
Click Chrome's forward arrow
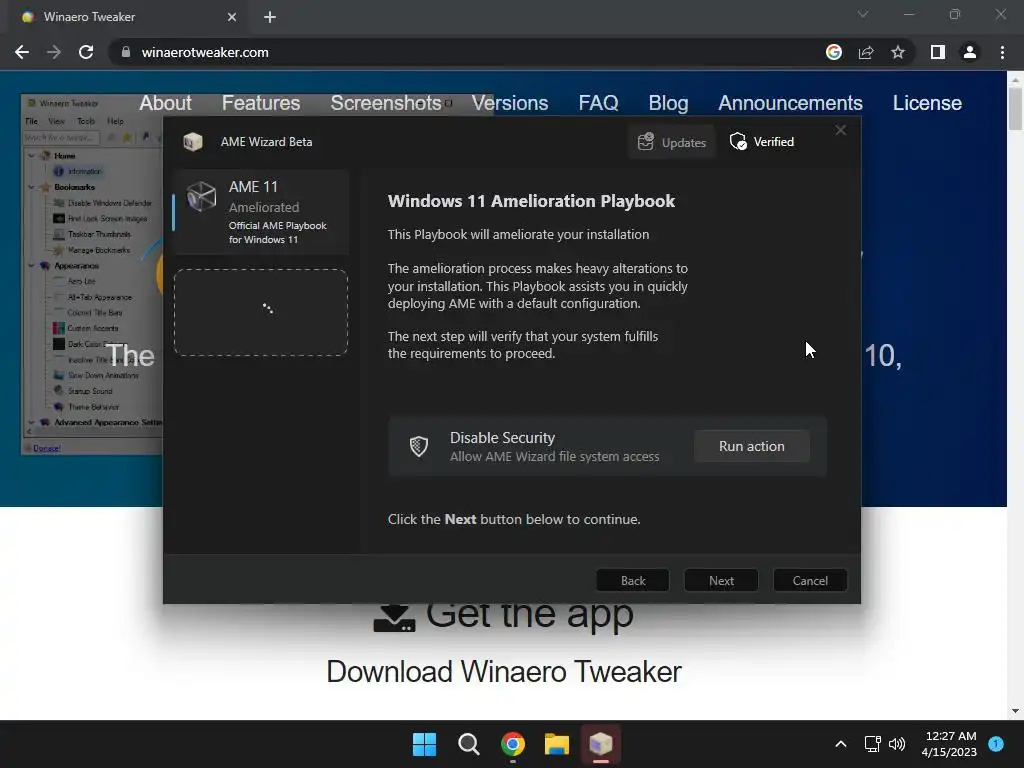(54, 52)
